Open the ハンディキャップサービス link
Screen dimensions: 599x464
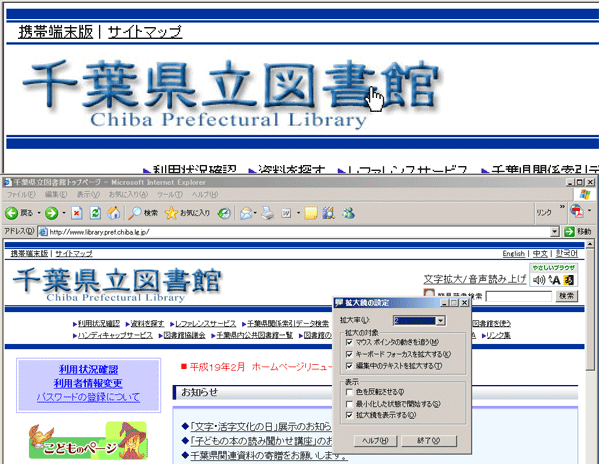[115, 335]
